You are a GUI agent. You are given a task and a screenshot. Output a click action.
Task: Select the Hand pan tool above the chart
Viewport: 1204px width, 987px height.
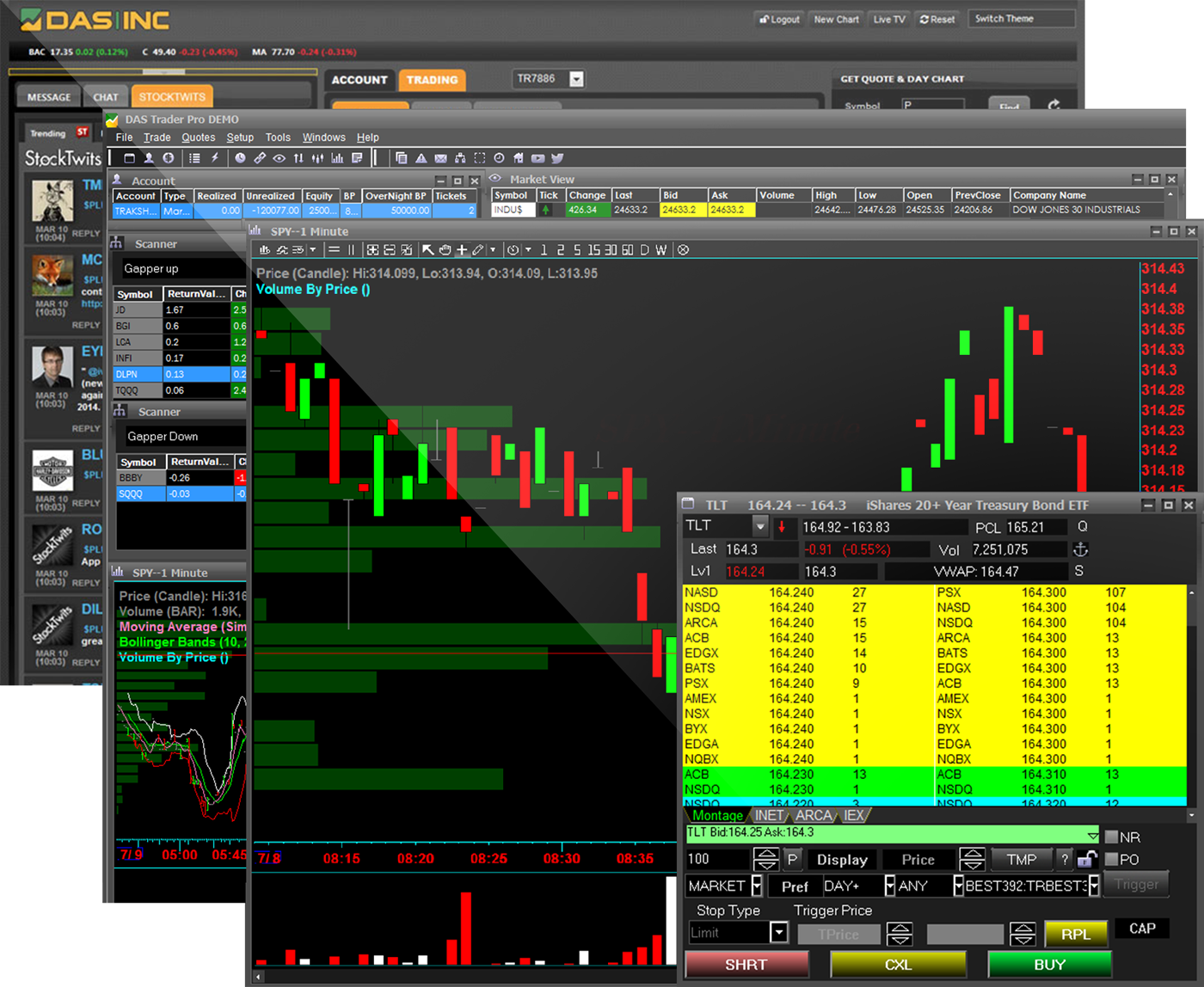446,249
